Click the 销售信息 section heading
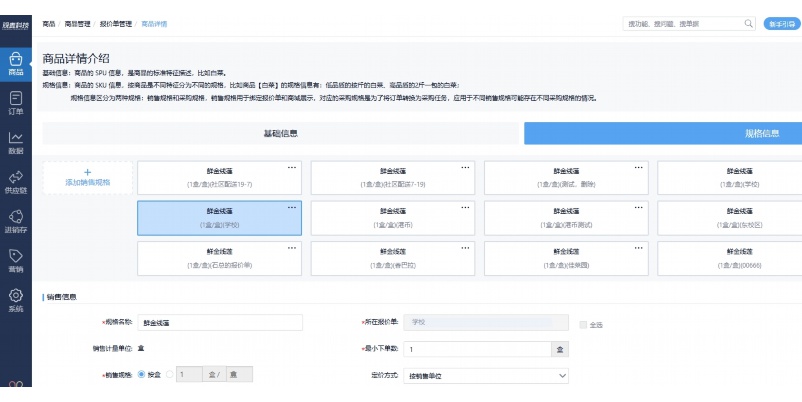This screenshot has height=402, width=802. tap(62, 297)
